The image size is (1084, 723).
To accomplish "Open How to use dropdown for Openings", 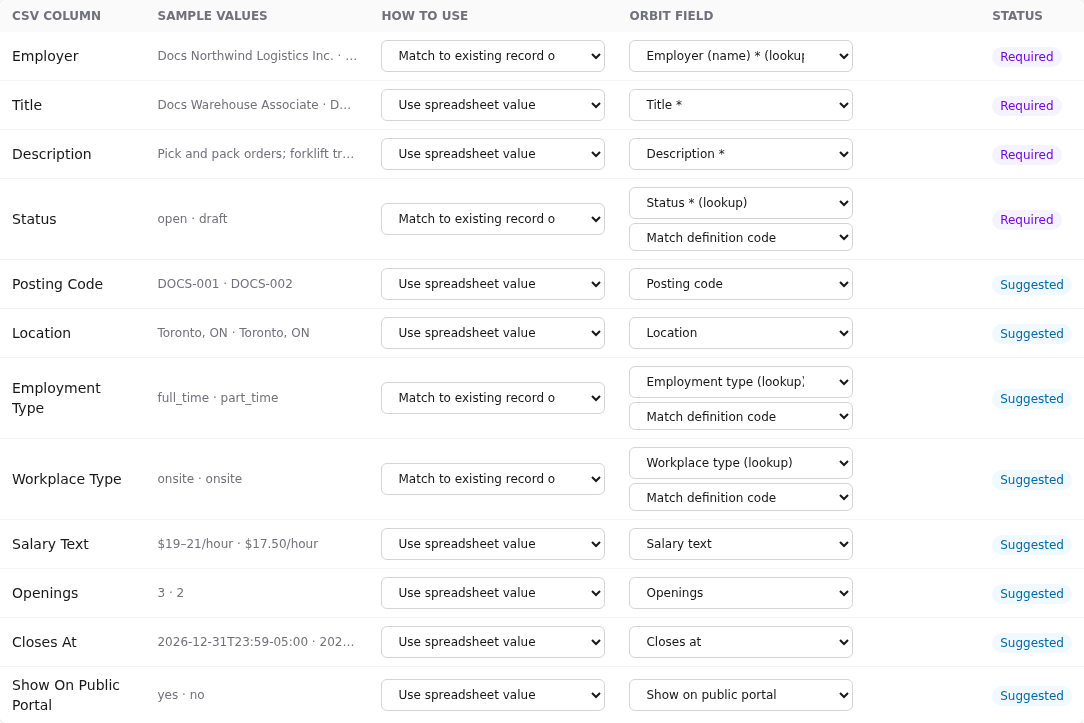I will [493, 593].
